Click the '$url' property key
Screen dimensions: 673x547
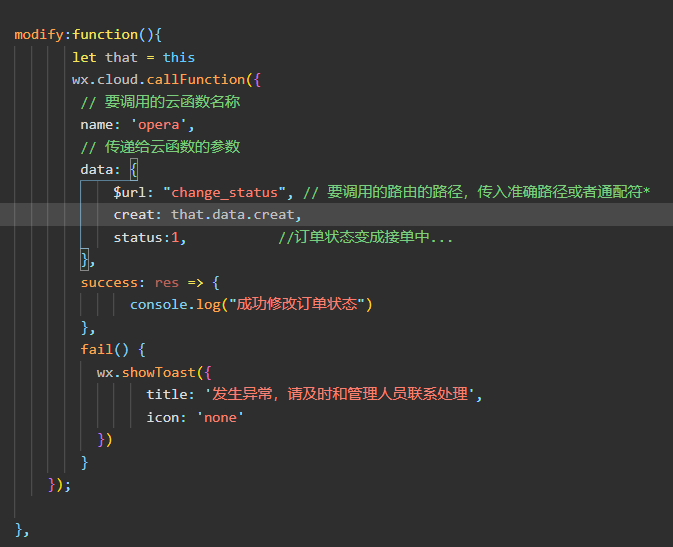(x=130, y=192)
